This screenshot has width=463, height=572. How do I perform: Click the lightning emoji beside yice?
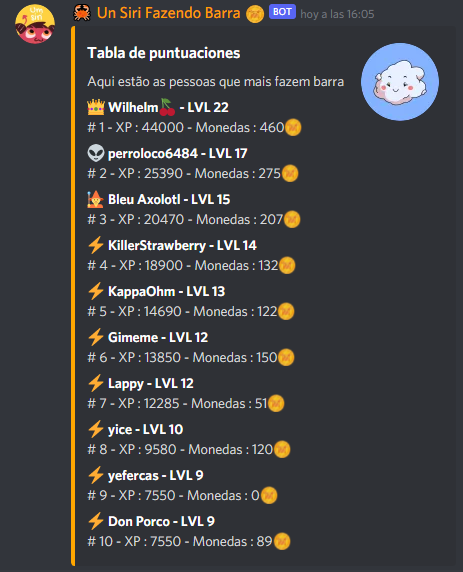click(x=96, y=429)
